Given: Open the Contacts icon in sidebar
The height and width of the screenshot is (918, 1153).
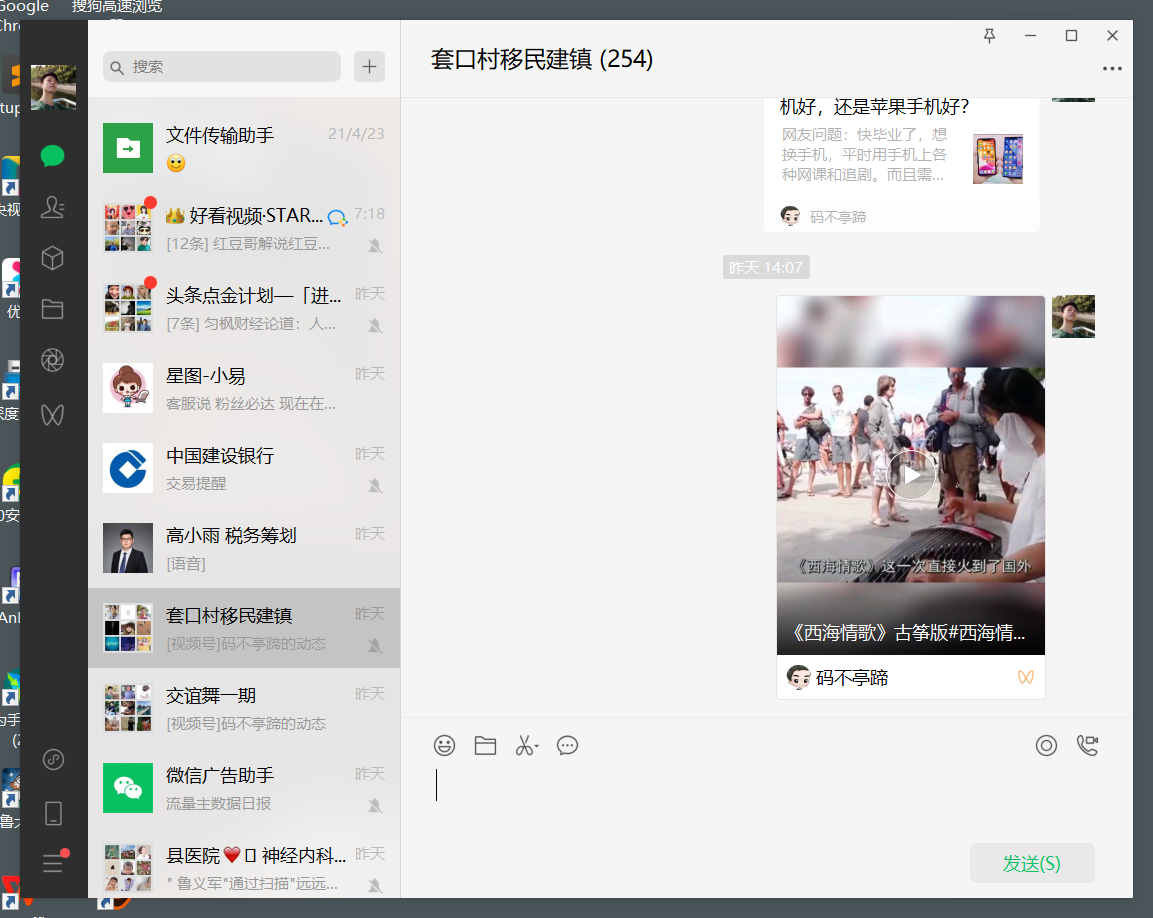Looking at the screenshot, I should pyautogui.click(x=53, y=207).
